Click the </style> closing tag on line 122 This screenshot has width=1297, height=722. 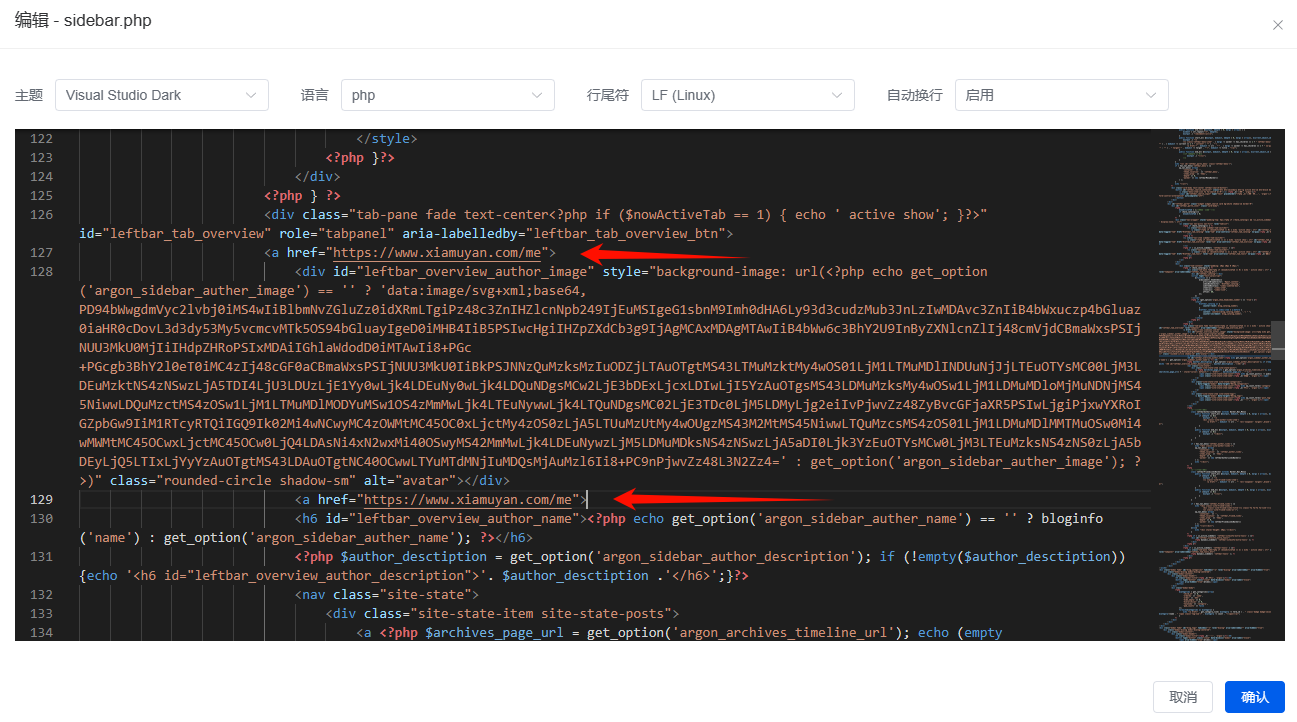click(387, 139)
